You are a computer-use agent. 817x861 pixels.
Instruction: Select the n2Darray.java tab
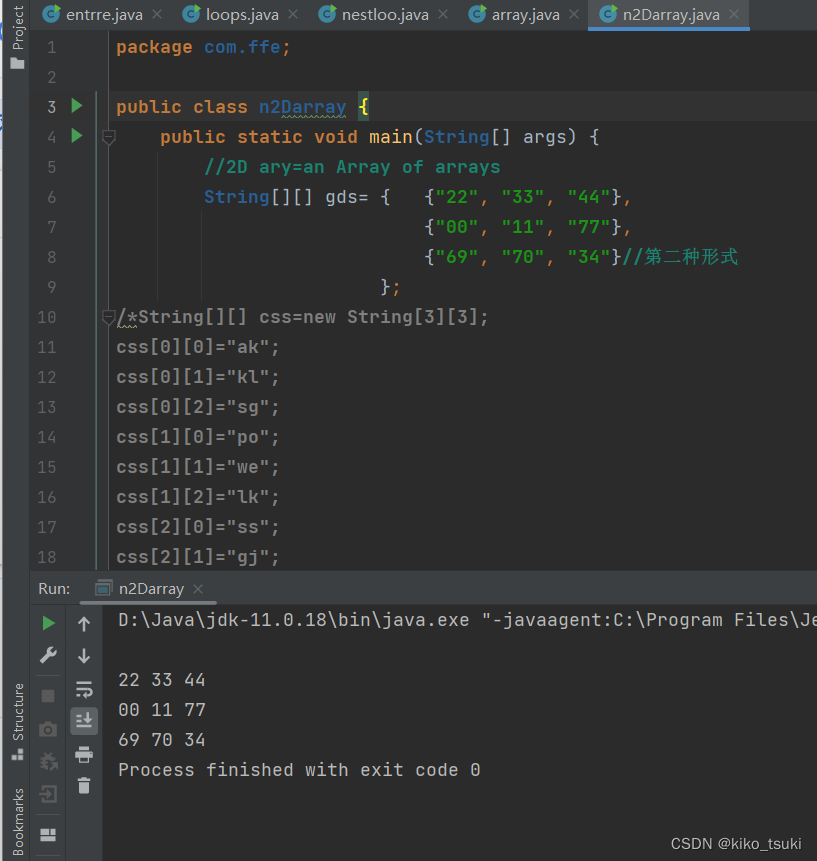(671, 15)
